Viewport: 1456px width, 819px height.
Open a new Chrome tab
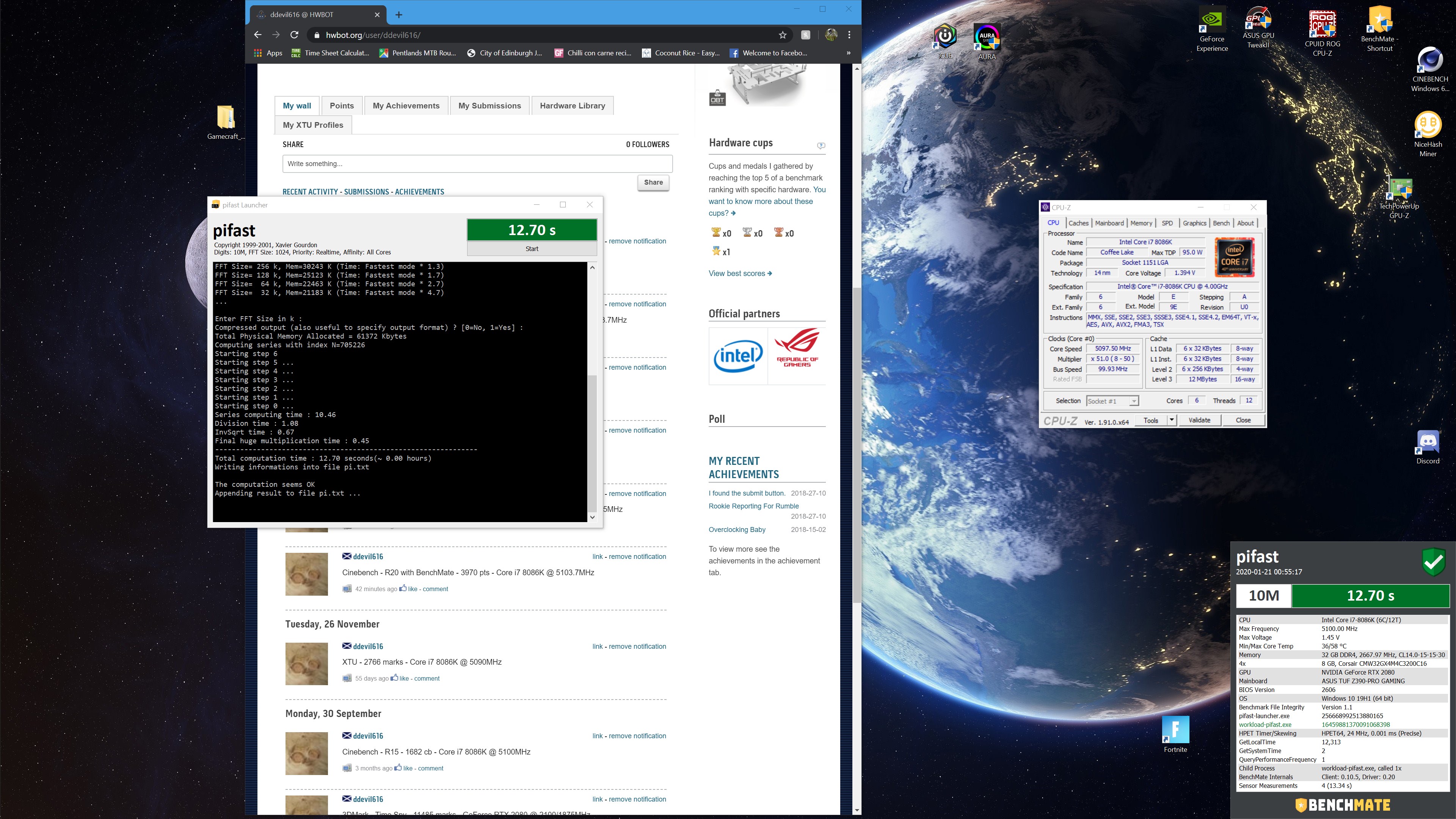[x=399, y=15]
